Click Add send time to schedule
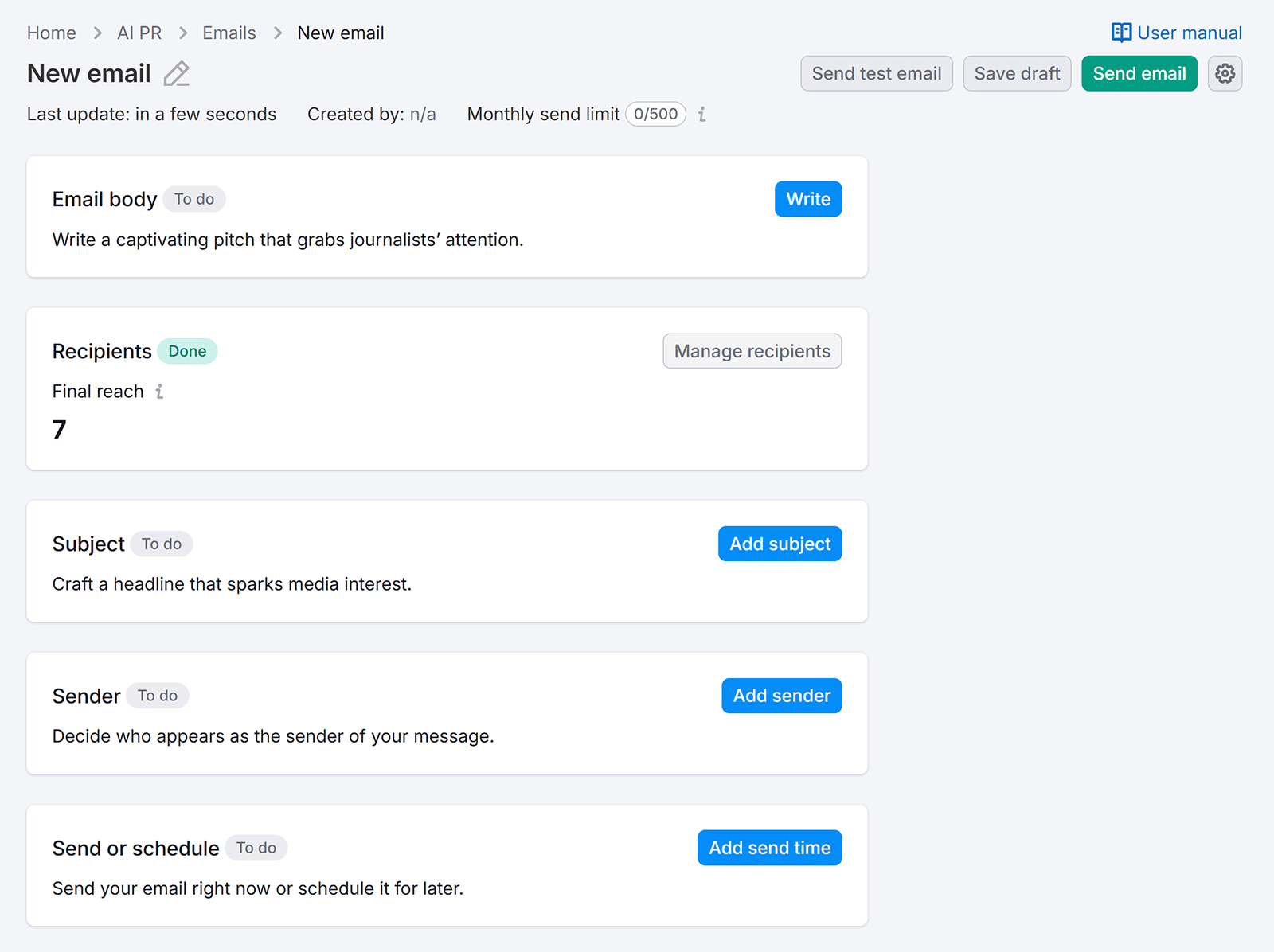 coord(769,847)
